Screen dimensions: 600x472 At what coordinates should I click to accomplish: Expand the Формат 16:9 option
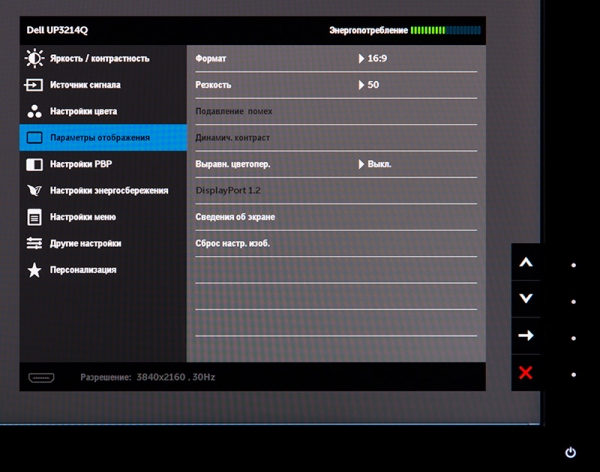tap(372, 59)
